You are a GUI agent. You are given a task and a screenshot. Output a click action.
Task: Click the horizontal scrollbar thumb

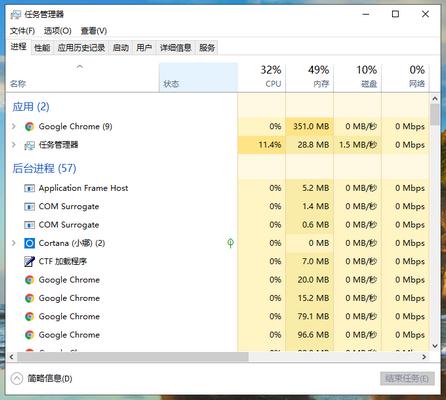(133, 357)
